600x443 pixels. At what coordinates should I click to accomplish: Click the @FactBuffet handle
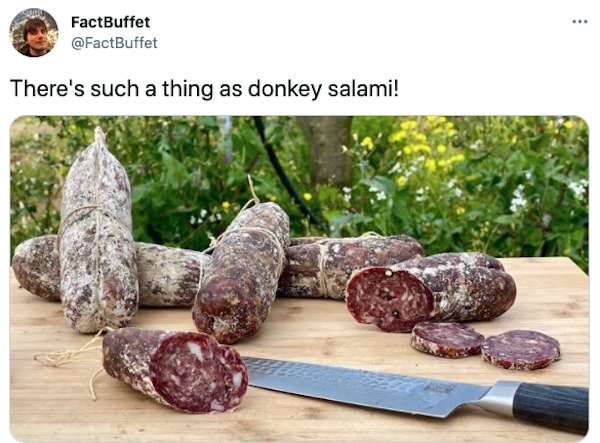tap(114, 42)
